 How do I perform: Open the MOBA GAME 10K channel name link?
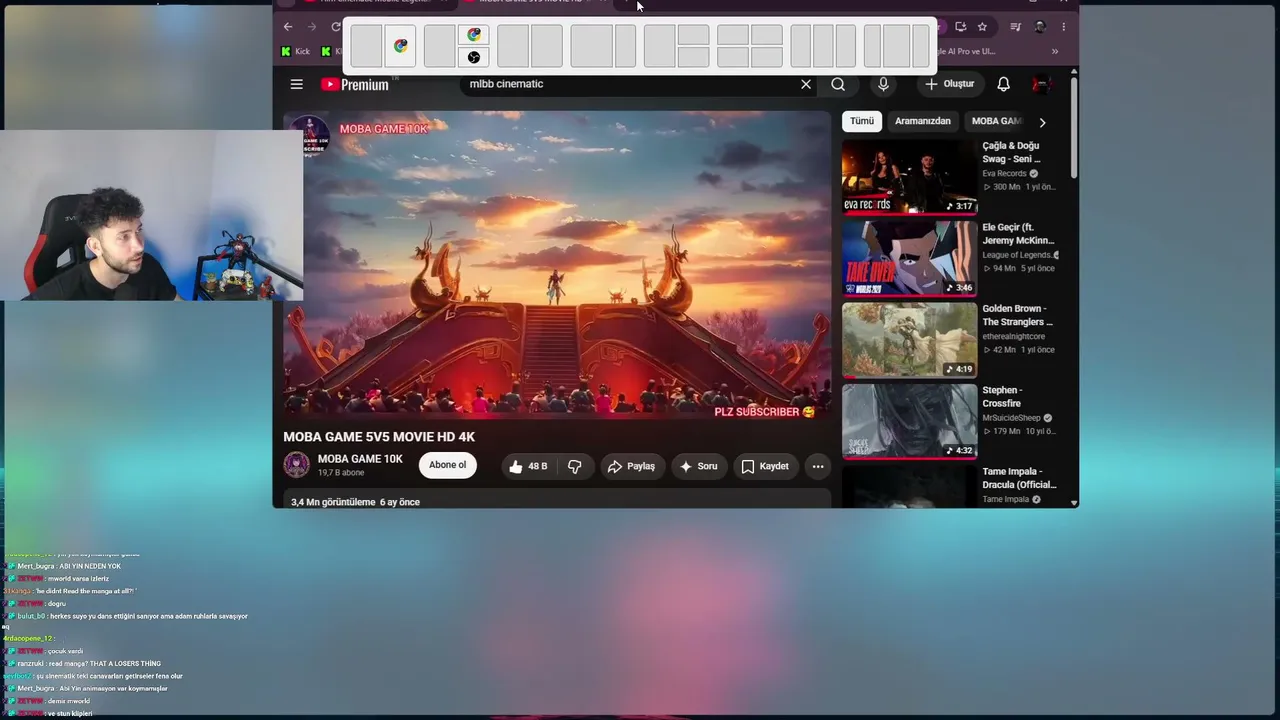[360, 459]
